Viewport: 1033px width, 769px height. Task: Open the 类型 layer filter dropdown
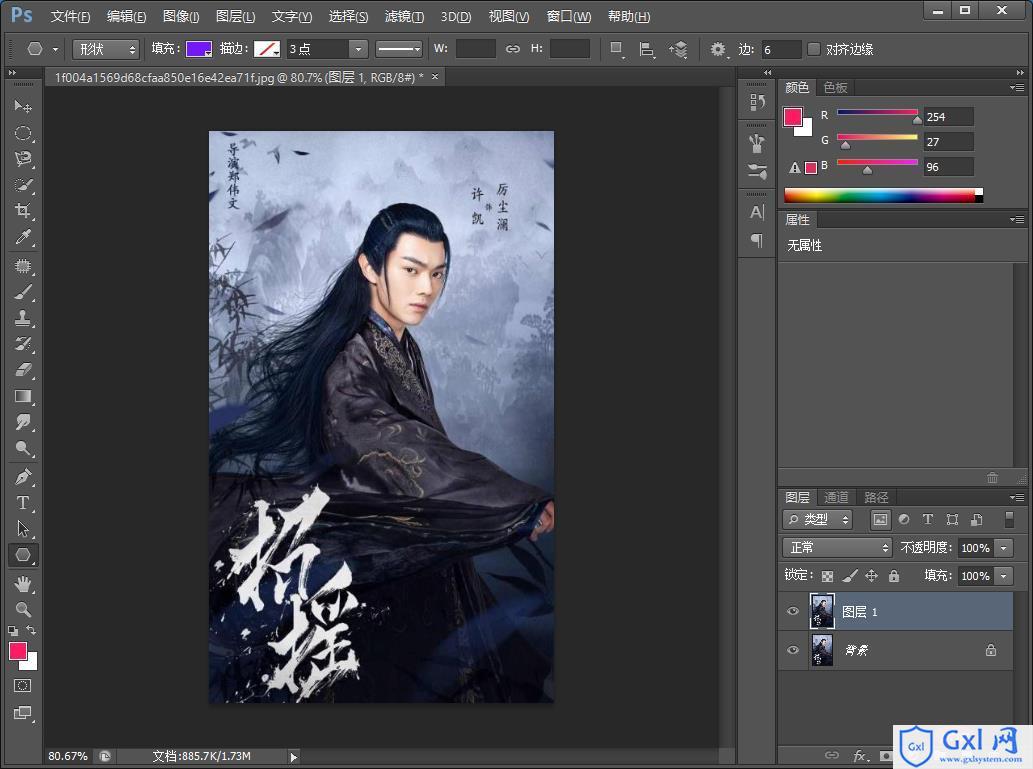tap(818, 519)
